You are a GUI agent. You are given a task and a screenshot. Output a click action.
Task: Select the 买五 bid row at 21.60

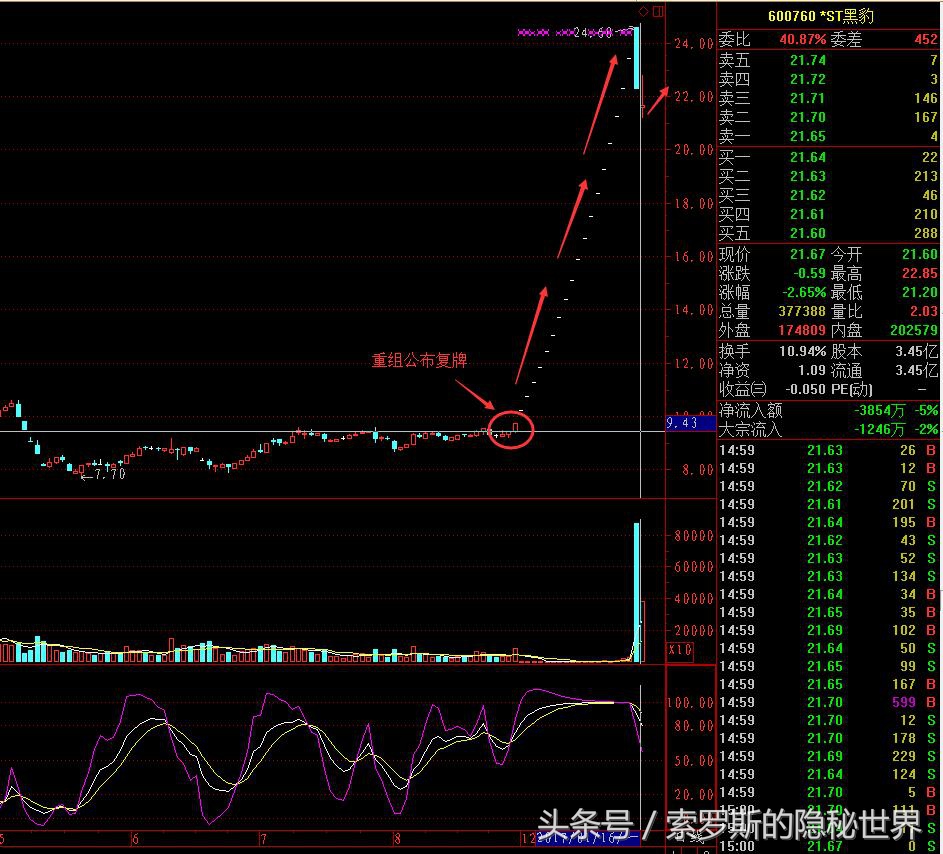(828, 233)
